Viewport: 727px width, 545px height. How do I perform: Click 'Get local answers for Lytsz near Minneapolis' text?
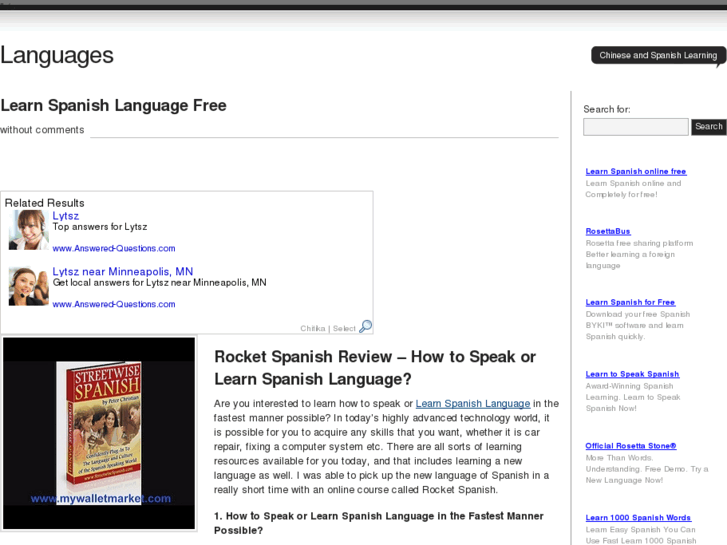pos(159,282)
